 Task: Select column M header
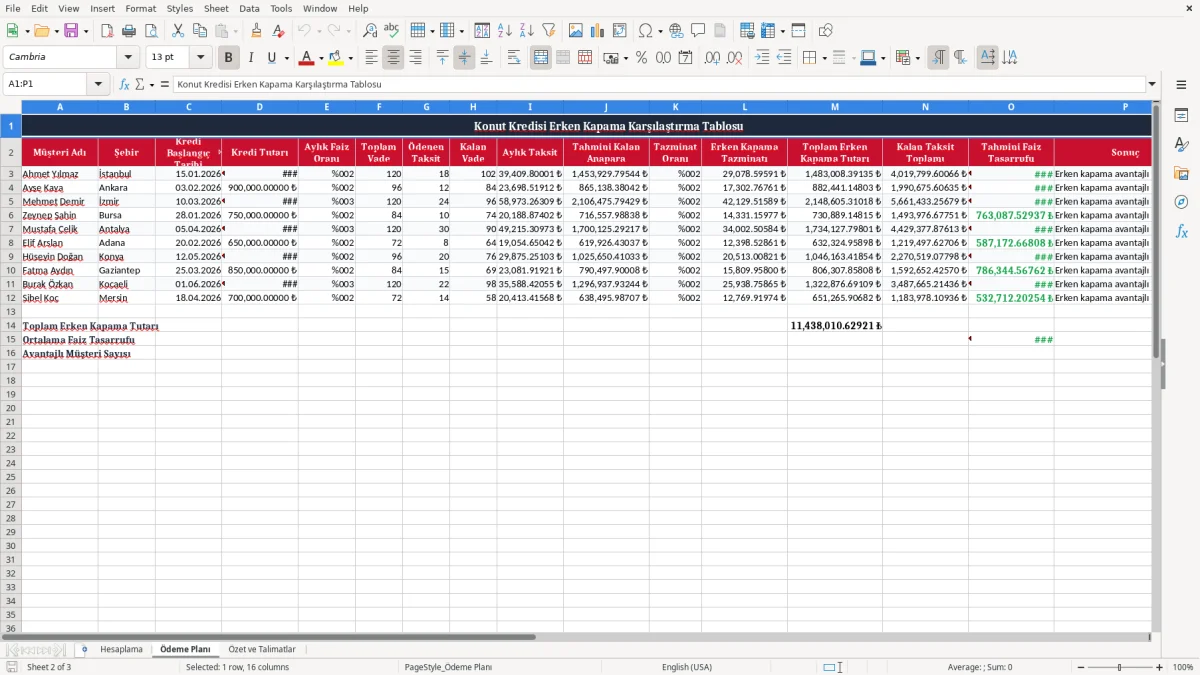point(835,106)
